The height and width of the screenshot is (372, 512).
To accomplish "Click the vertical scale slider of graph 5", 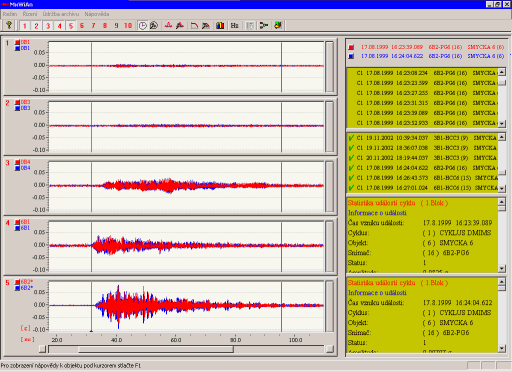I will (329, 306).
